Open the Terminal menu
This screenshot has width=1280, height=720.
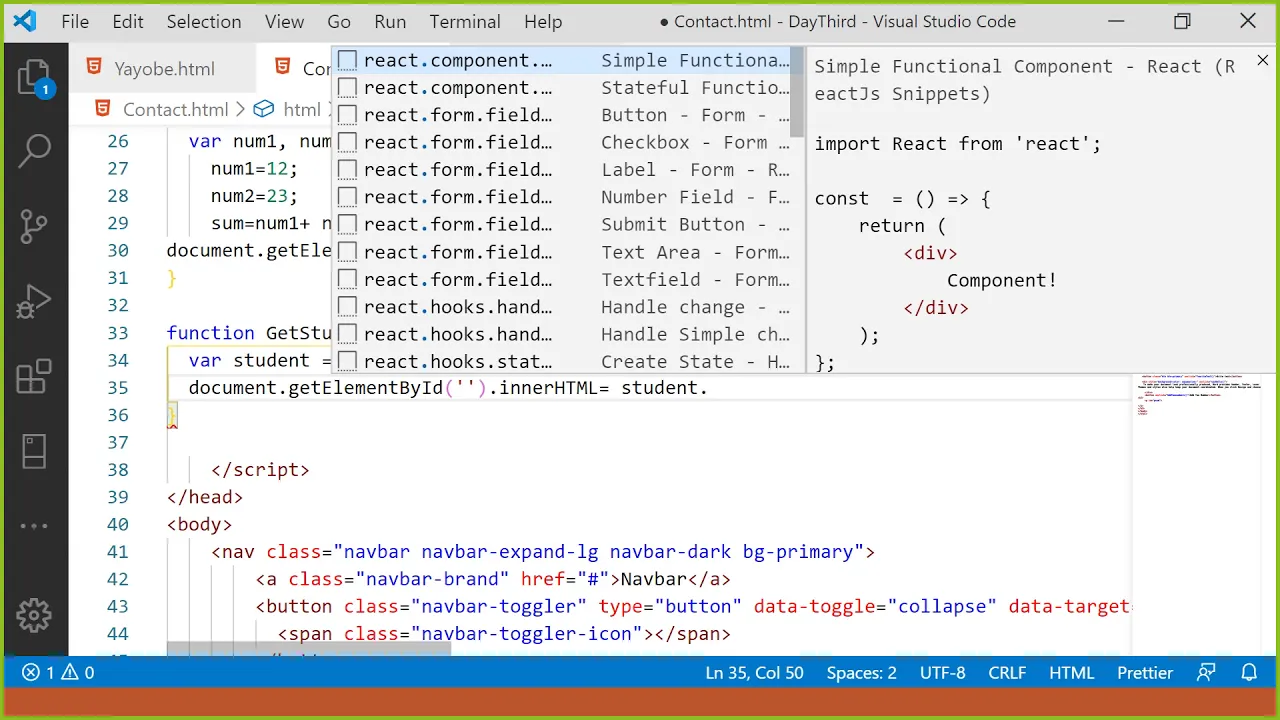pyautogui.click(x=465, y=21)
